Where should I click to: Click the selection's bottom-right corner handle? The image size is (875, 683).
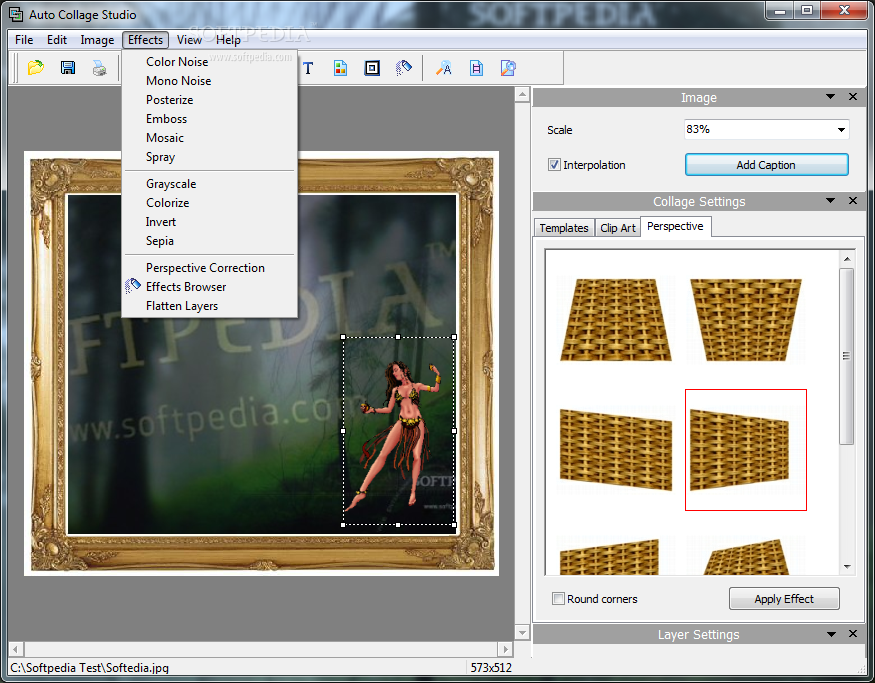coord(454,525)
